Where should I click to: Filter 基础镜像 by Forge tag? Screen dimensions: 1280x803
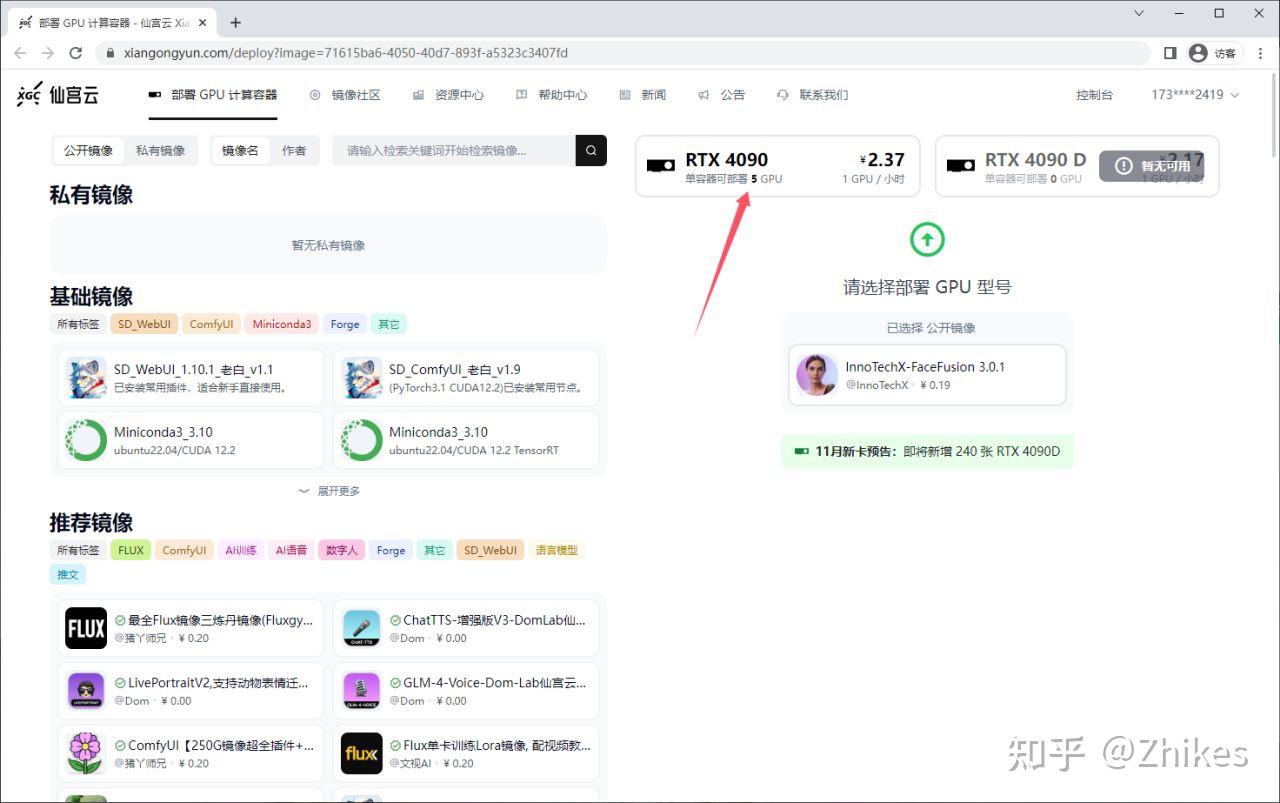click(345, 324)
